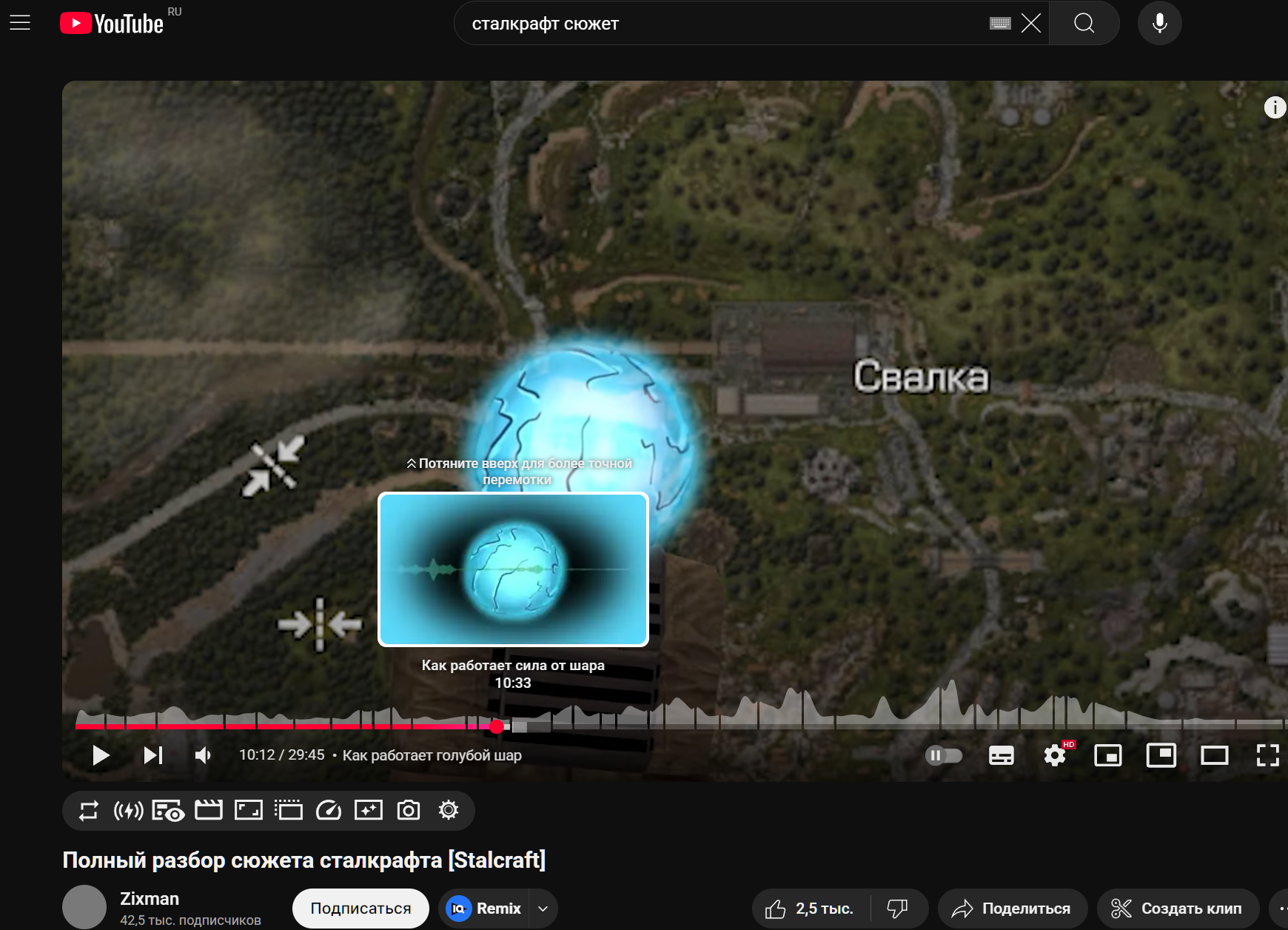Open picture-in-picture mode
The width and height of the screenshot is (1288, 930).
pos(1161,755)
